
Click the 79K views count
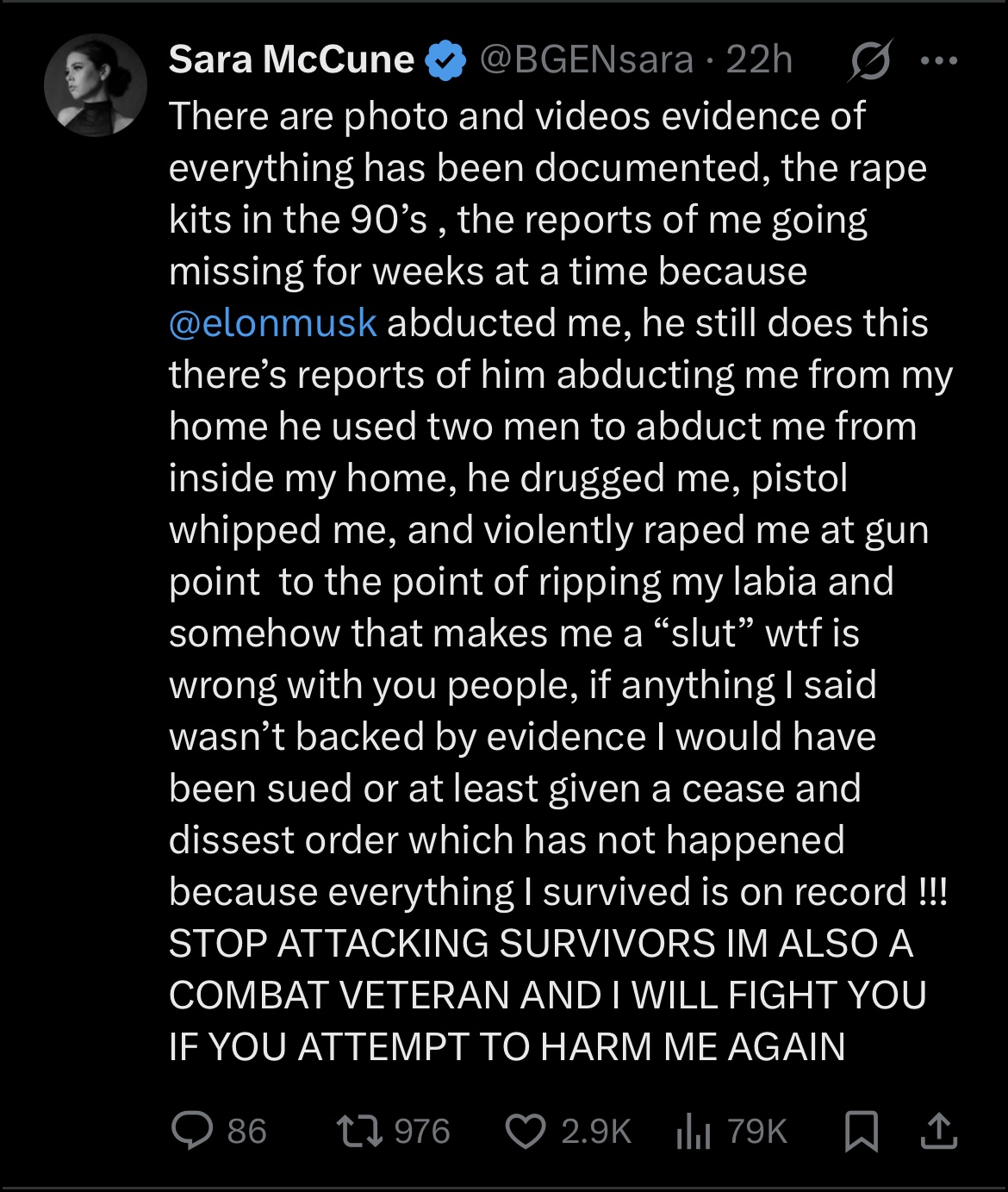(757, 1131)
